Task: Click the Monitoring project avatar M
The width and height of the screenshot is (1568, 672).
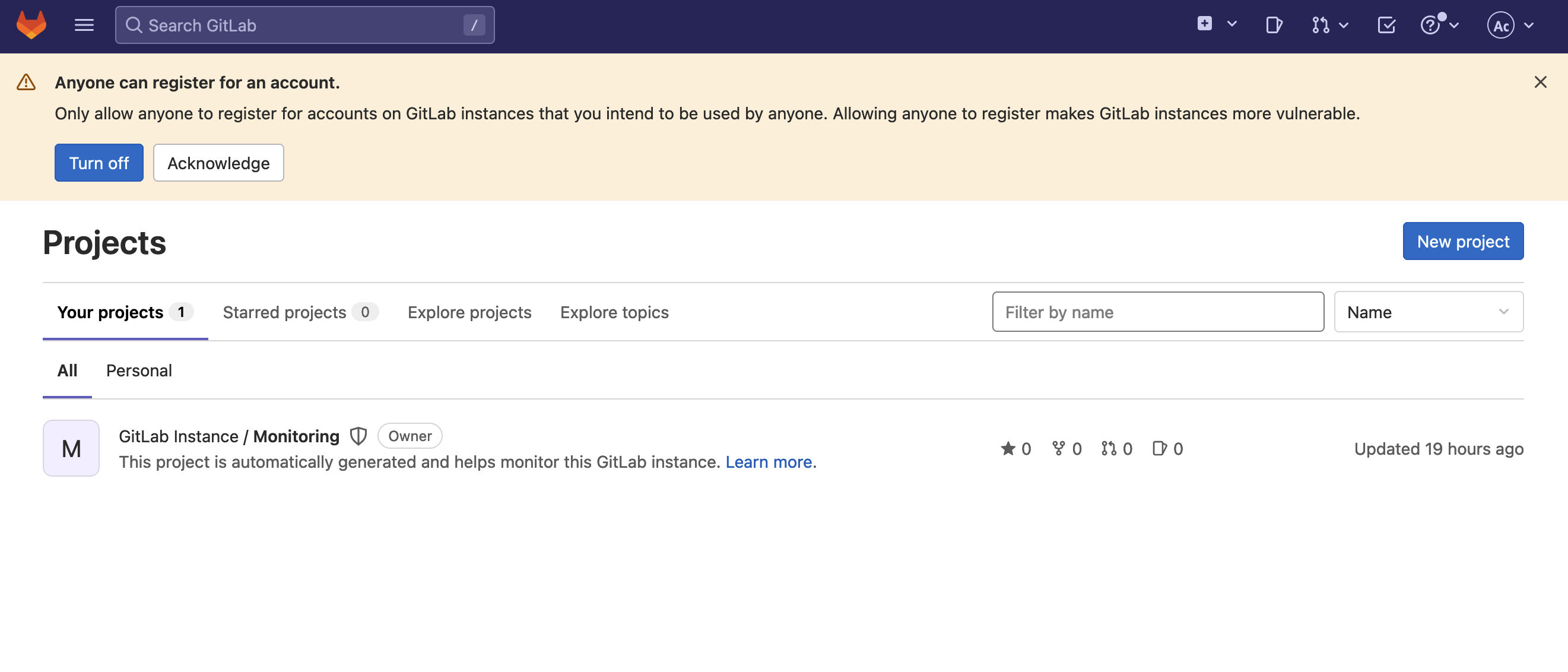Action: [71, 449]
